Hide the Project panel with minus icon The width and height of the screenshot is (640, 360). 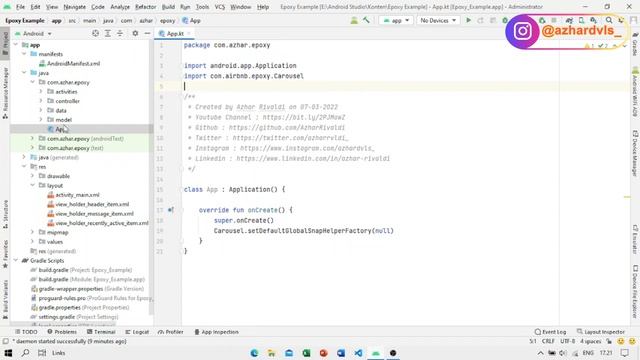pyautogui.click(x=147, y=33)
